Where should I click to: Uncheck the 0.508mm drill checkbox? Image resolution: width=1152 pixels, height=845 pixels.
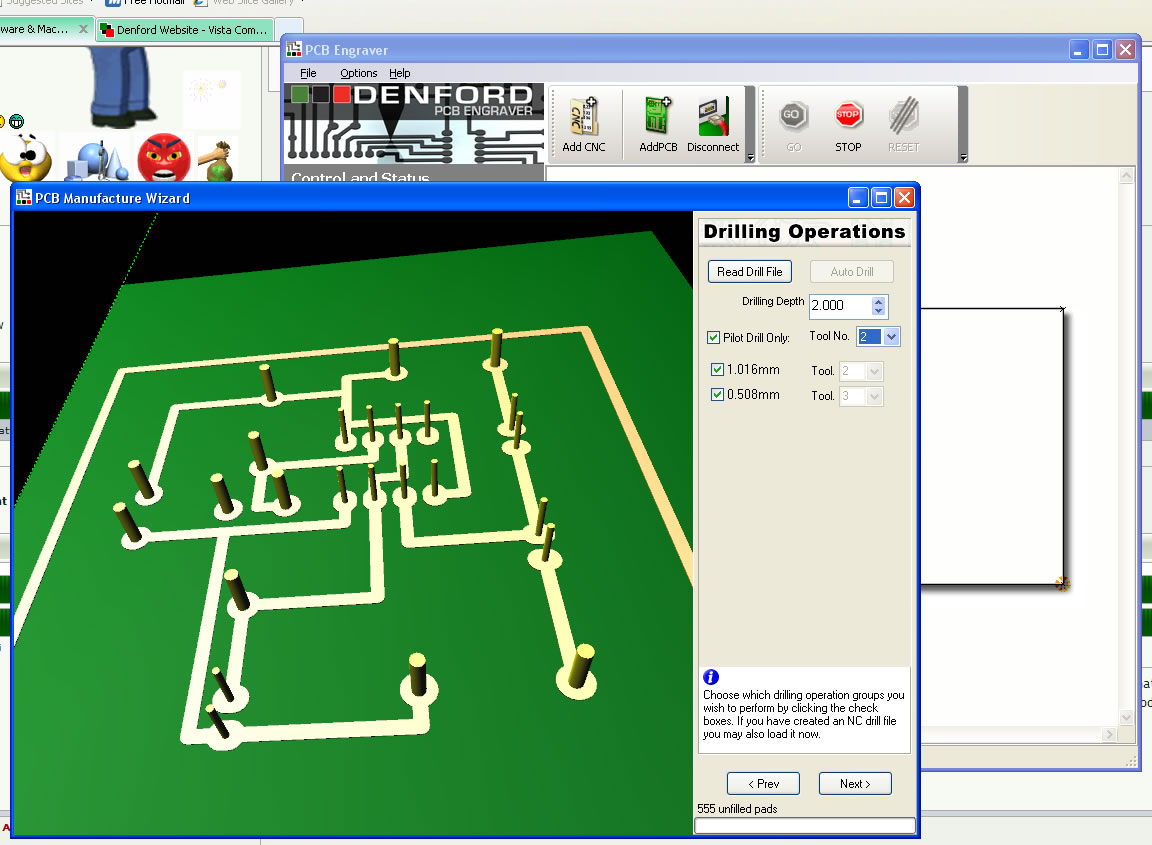point(717,395)
